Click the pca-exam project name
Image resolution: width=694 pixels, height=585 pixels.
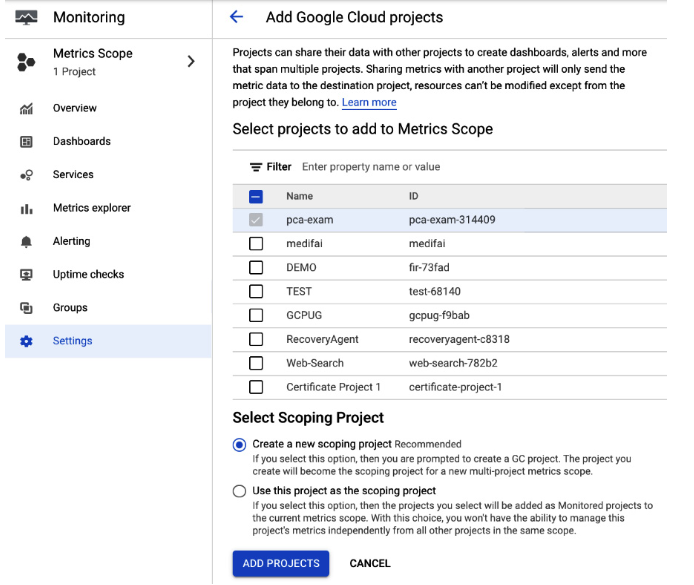tap(310, 220)
